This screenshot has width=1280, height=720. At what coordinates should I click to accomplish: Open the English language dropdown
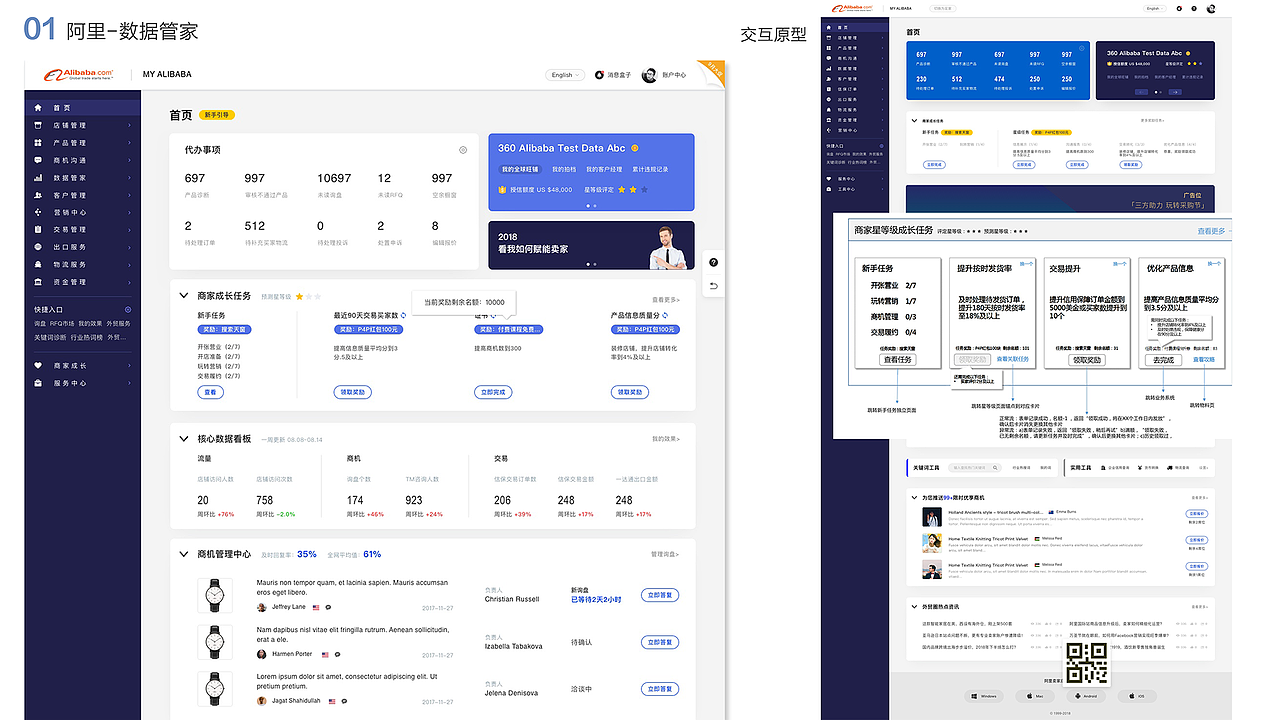click(565, 75)
